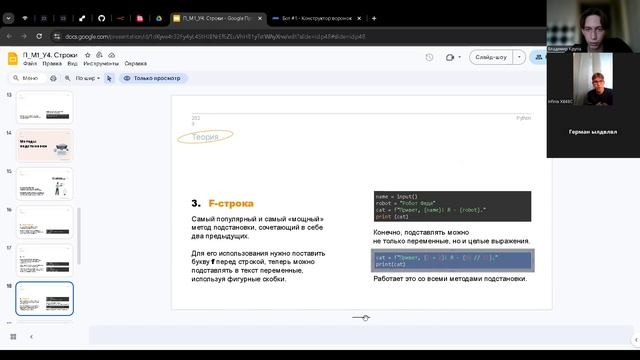Click the highlighted second code block
The width and height of the screenshot is (640, 360).
coord(453,260)
